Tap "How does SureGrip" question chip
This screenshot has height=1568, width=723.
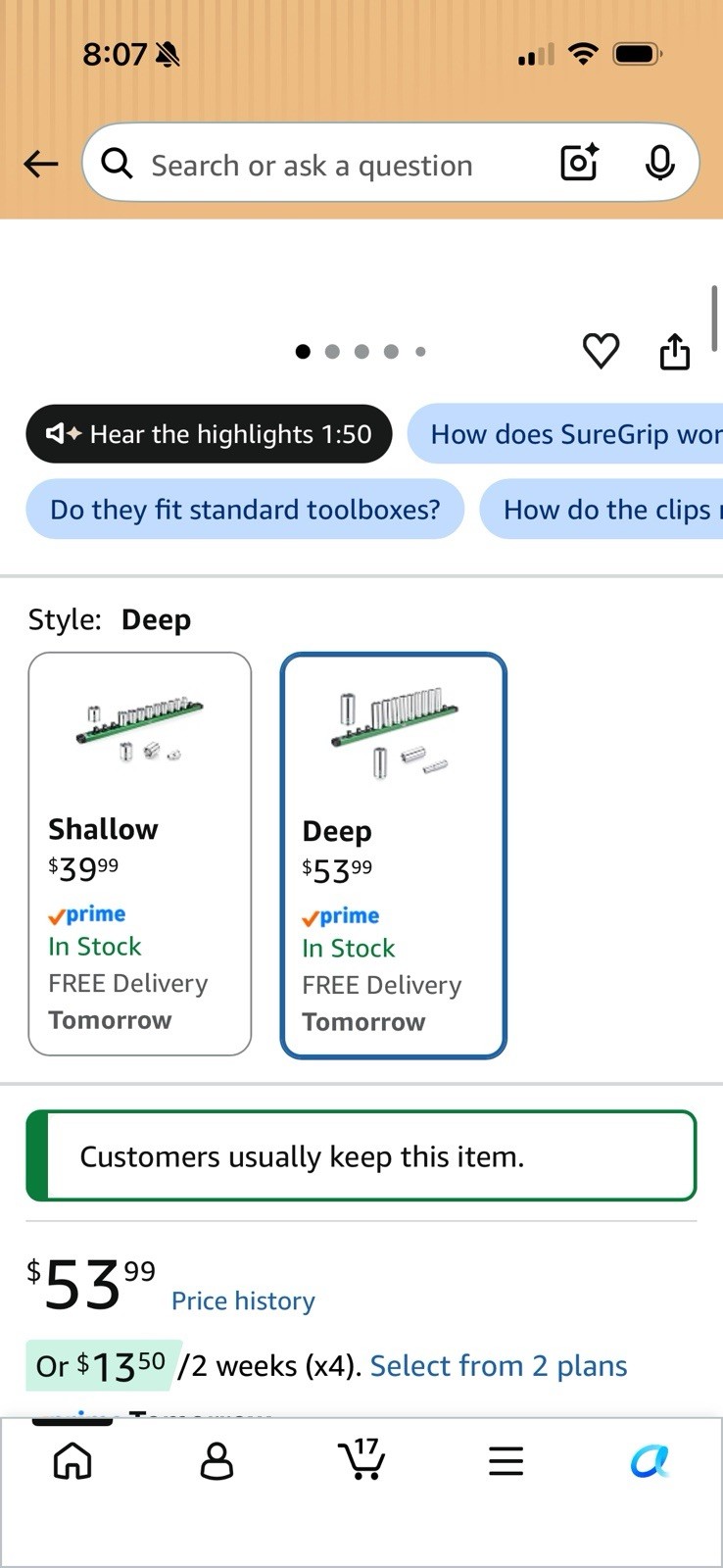pyautogui.click(x=565, y=434)
